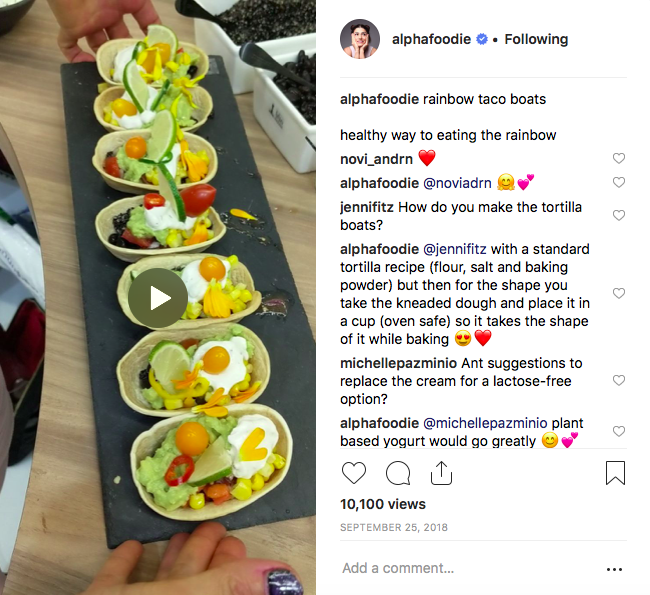Open the September 25, 2018 timestamp

click(x=394, y=527)
